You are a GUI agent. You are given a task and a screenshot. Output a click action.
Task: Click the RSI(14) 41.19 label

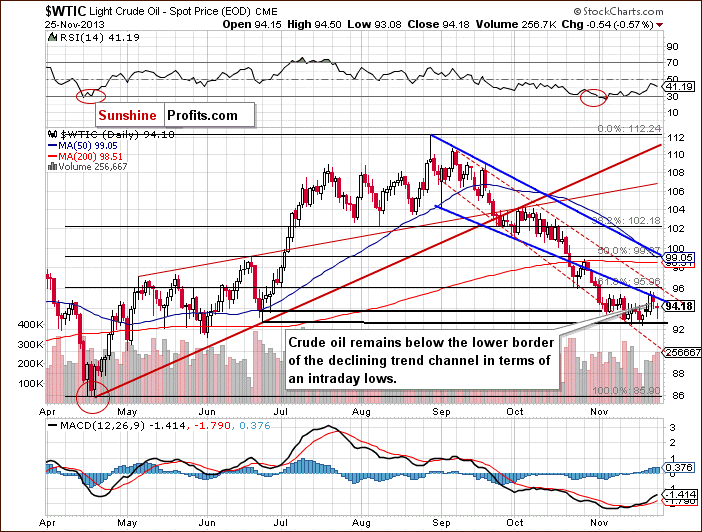tap(99, 38)
